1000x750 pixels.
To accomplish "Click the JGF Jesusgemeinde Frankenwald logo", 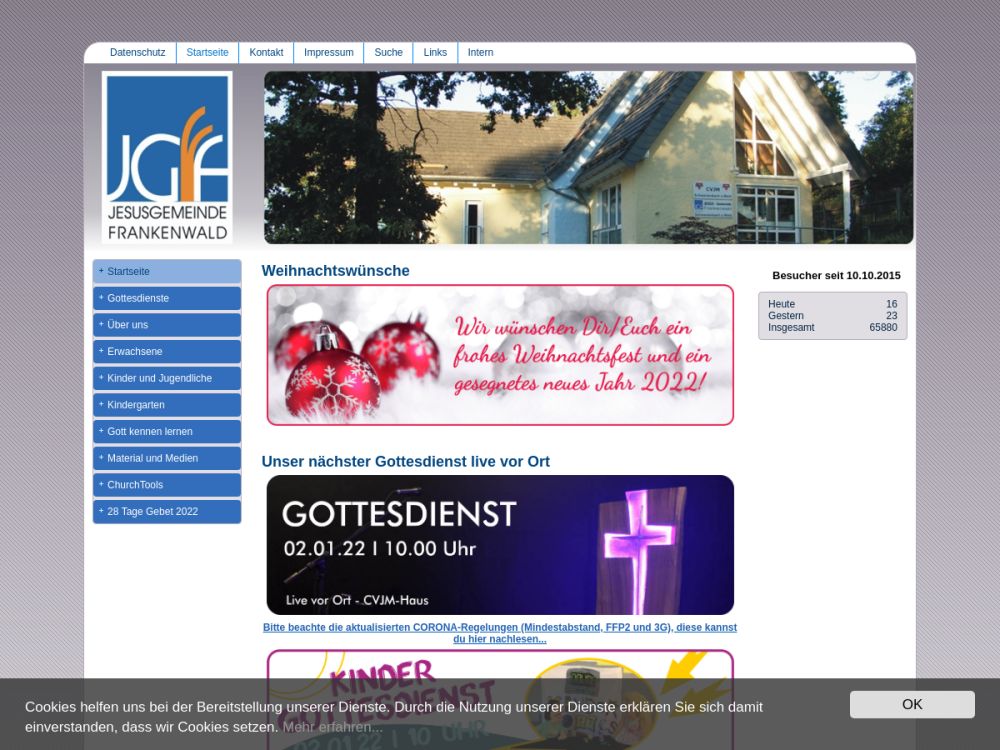I will coord(167,157).
